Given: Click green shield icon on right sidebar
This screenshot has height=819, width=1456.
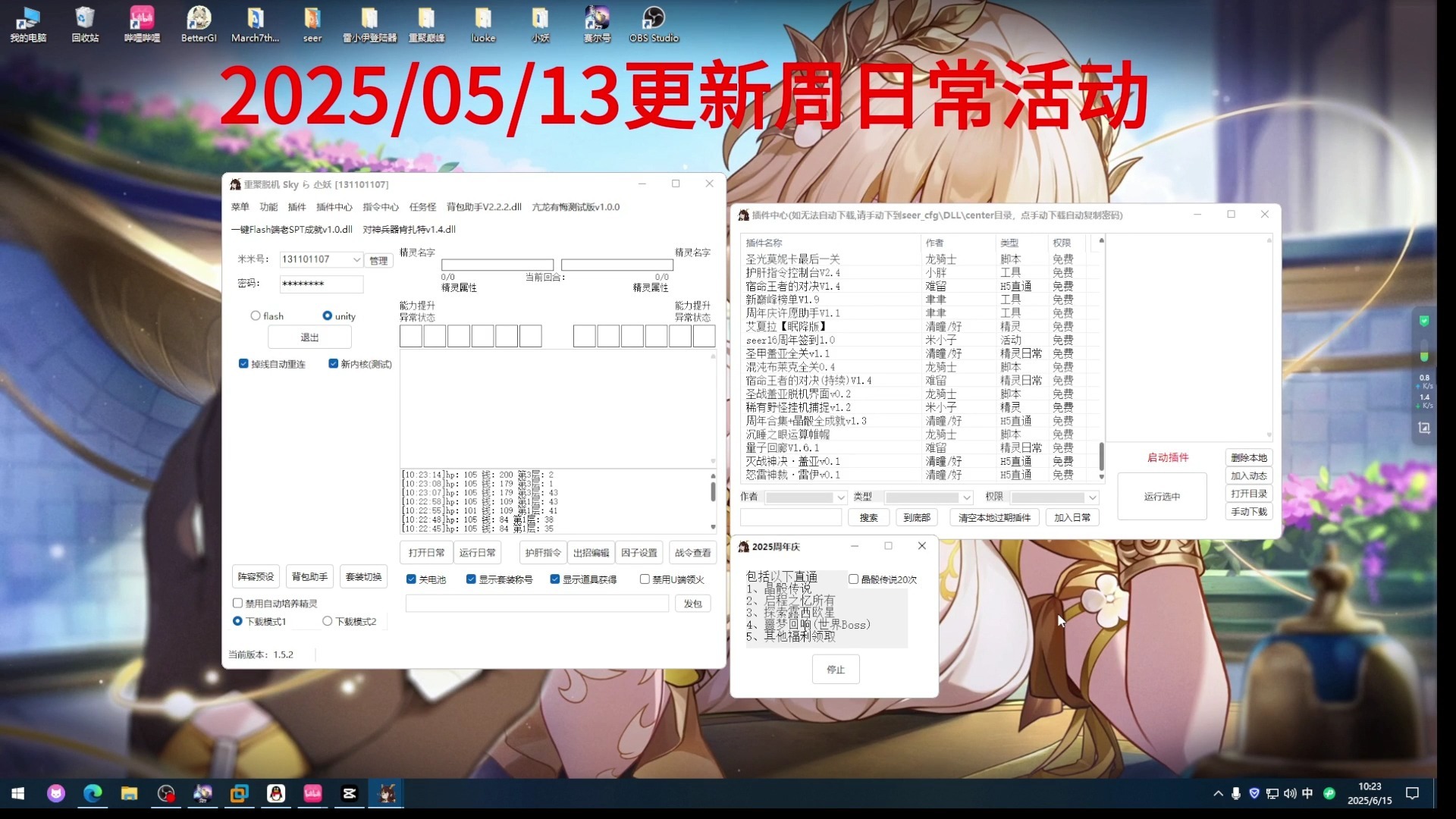Looking at the screenshot, I should [1424, 321].
